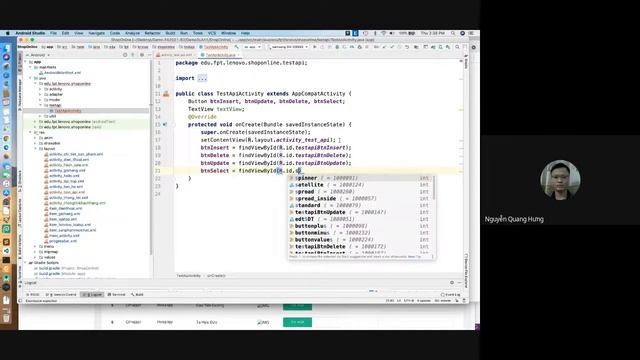Expand the activity package

tap(40, 89)
